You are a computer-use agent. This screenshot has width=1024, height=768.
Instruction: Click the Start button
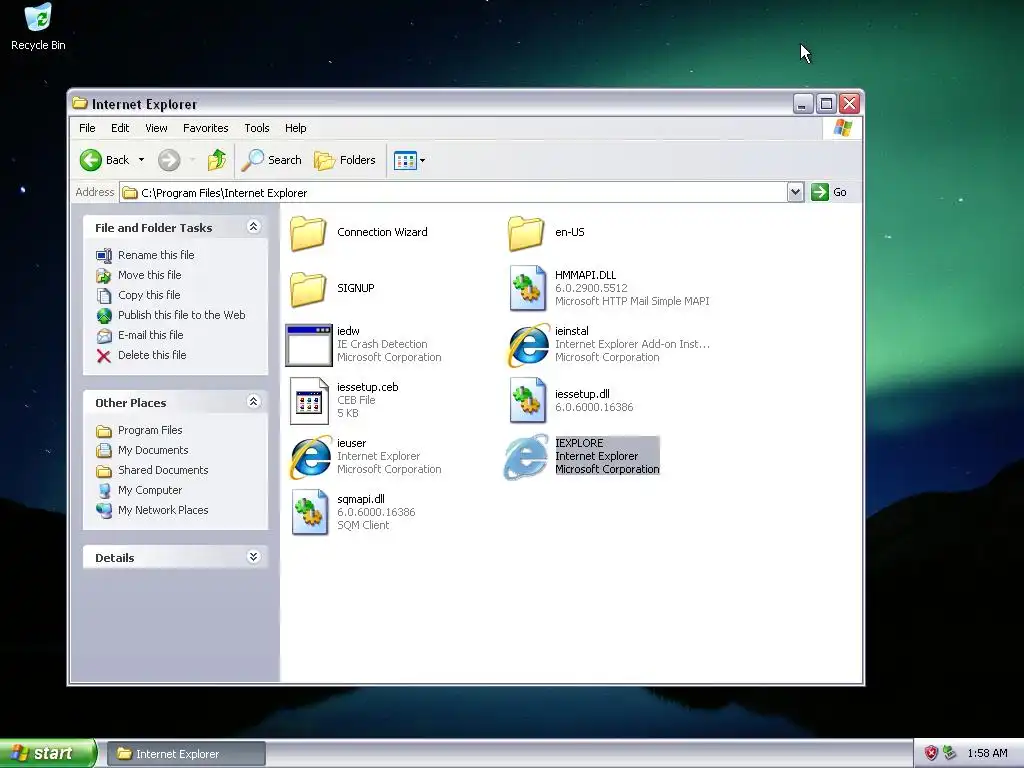(48, 753)
